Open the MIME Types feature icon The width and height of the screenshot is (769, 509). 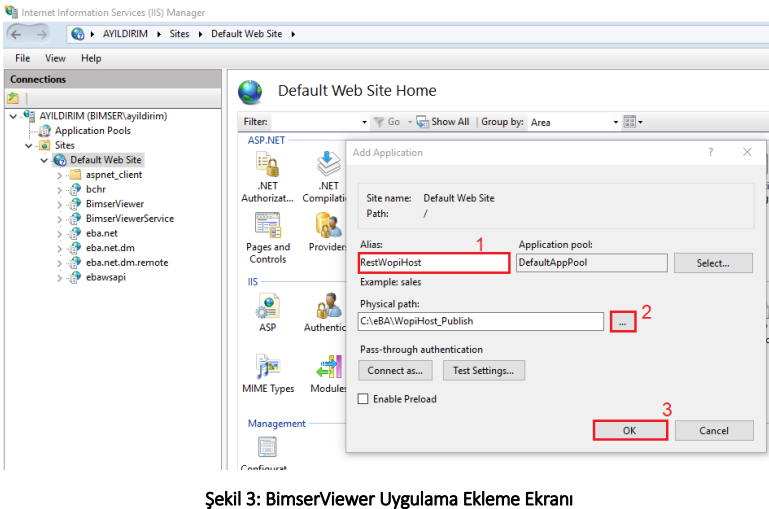coord(268,367)
